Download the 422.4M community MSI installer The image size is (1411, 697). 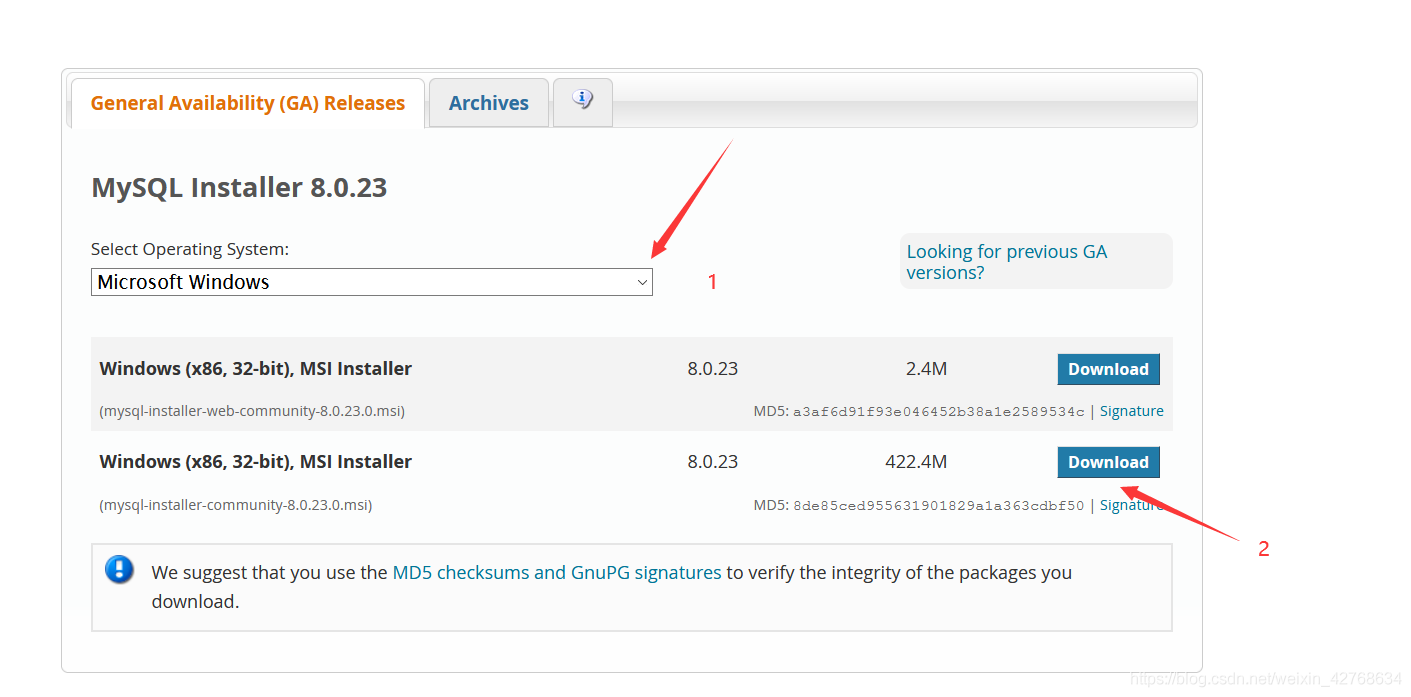(x=1108, y=462)
